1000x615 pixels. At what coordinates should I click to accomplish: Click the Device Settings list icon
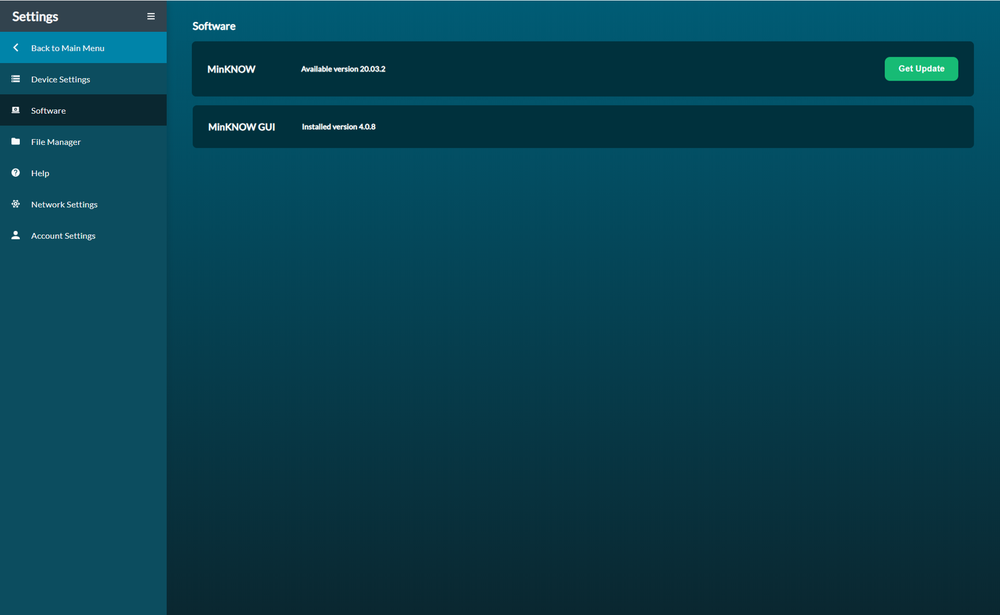tap(16, 79)
